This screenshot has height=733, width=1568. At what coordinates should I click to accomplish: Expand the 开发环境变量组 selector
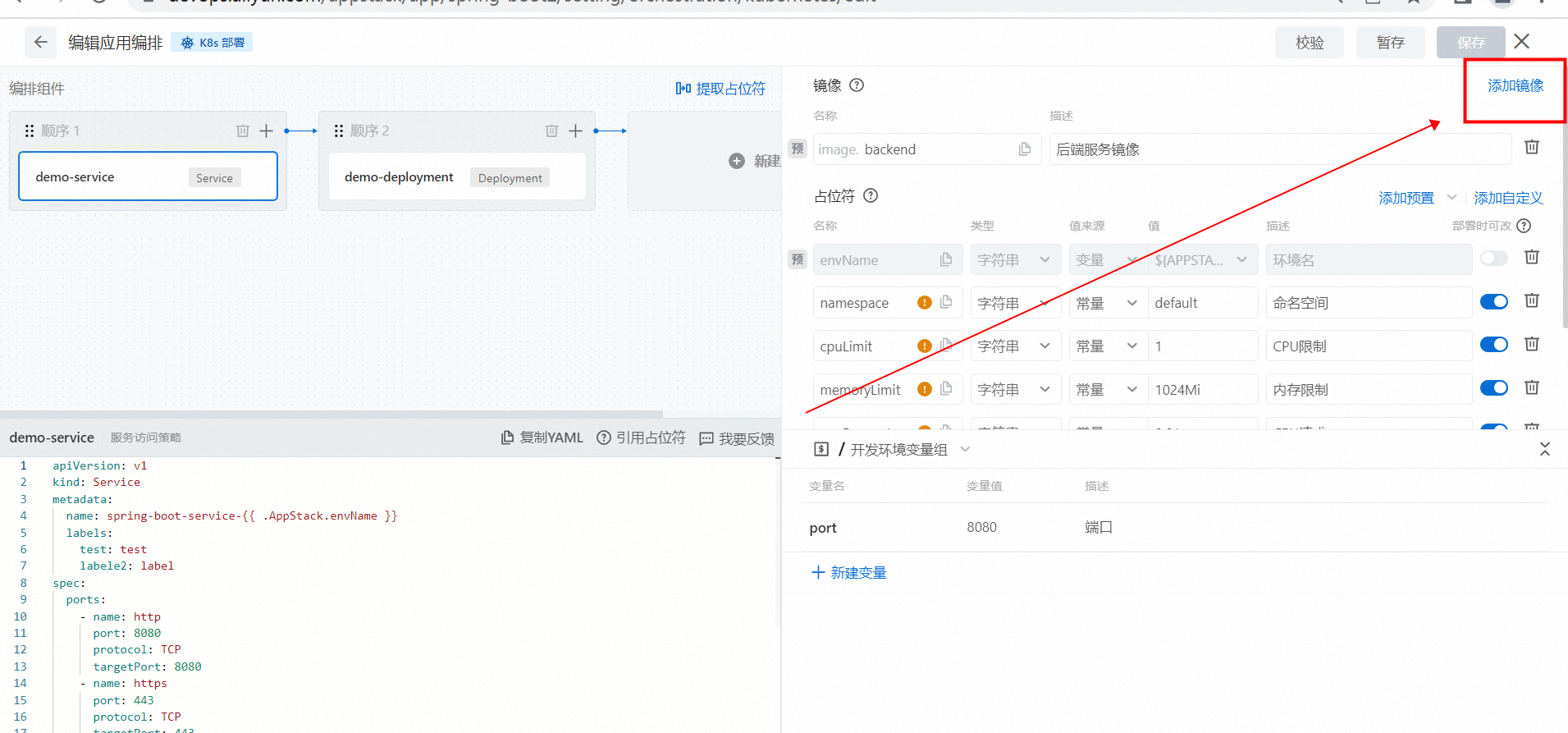911,450
